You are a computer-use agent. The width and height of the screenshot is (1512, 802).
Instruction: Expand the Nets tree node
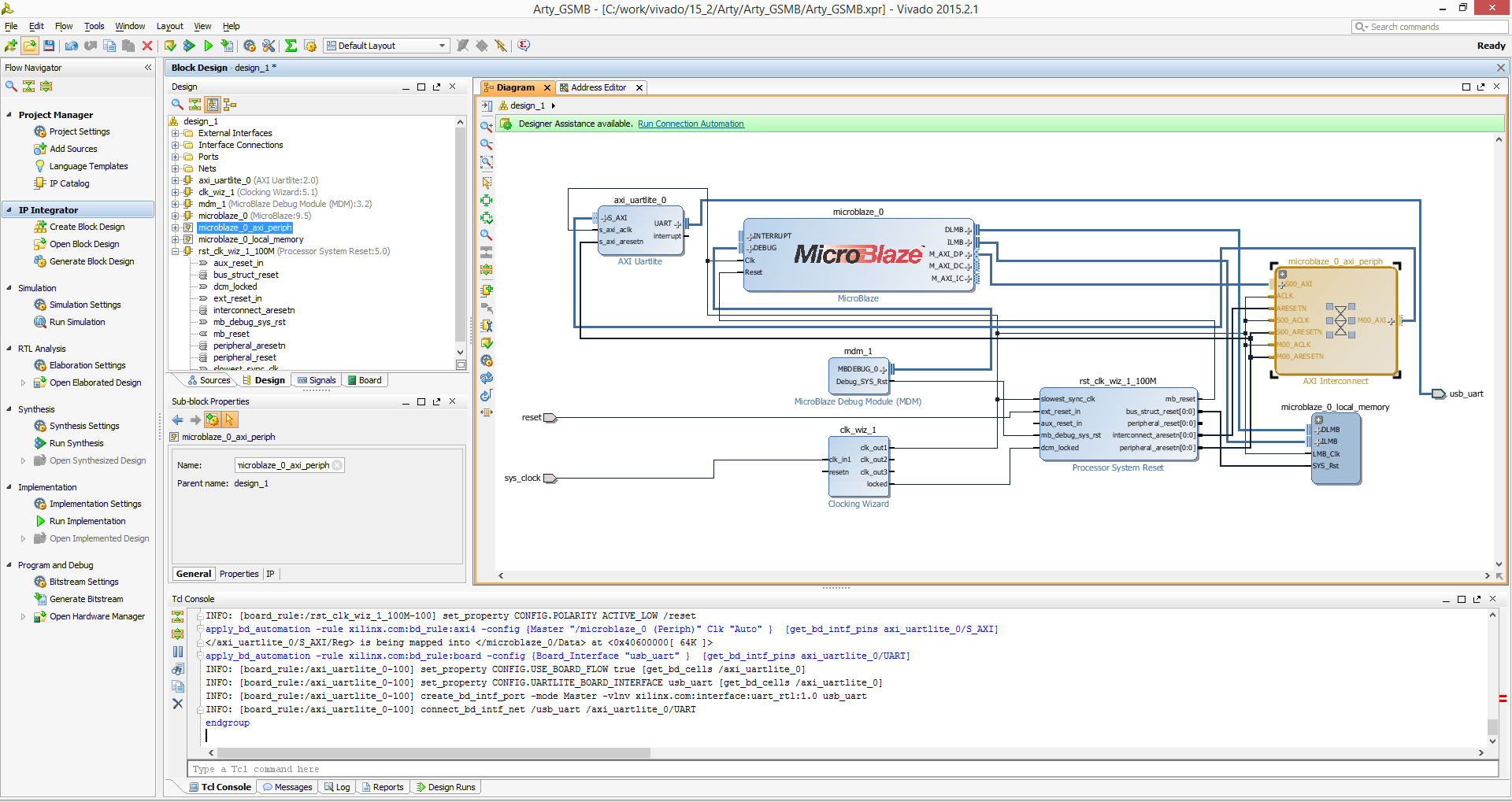point(175,168)
